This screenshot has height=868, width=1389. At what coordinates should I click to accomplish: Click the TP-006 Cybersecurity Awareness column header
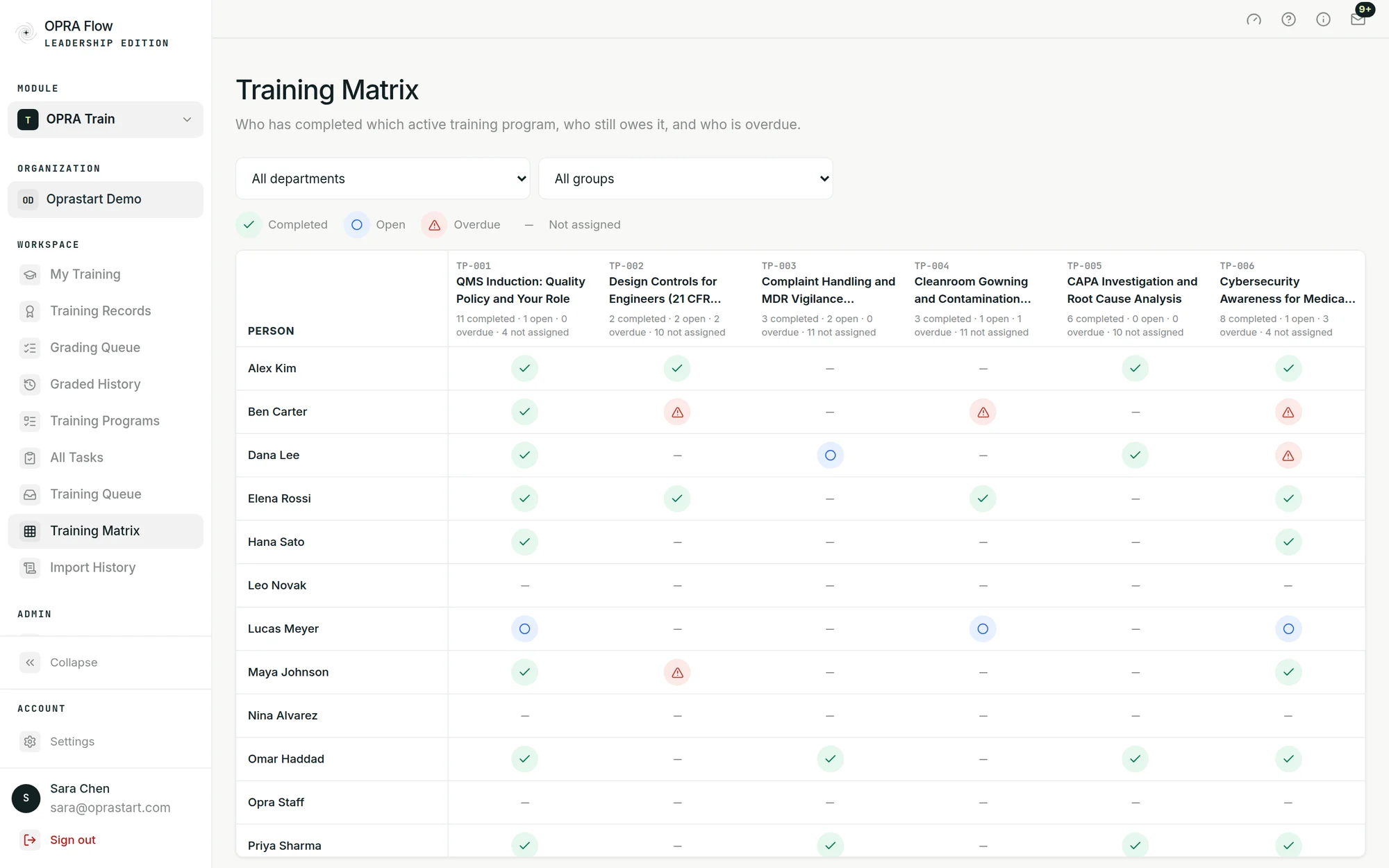[x=1288, y=299]
